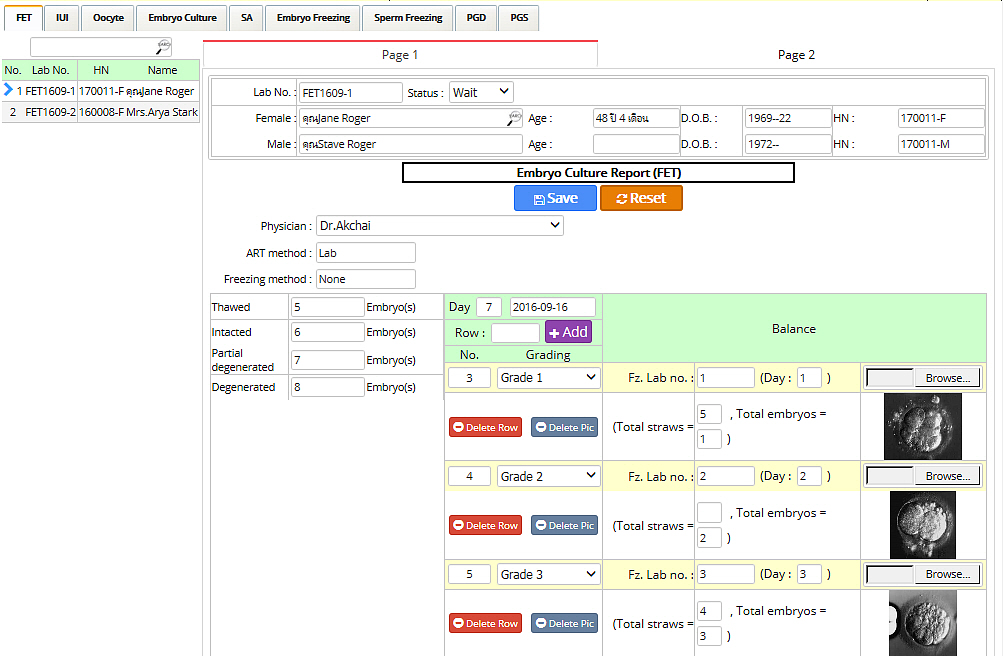Delete Pic for the Grade 2 embryo
1003x656 pixels.
coord(564,525)
